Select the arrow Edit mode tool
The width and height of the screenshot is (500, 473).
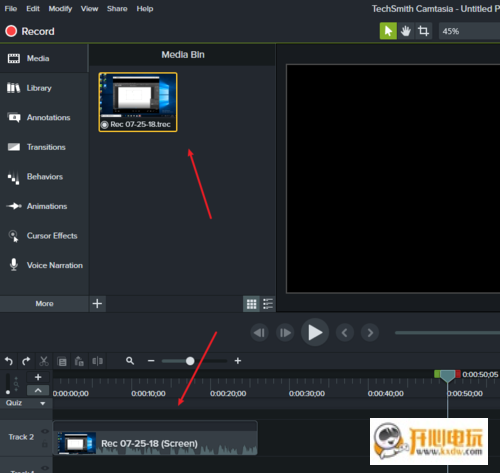click(388, 31)
